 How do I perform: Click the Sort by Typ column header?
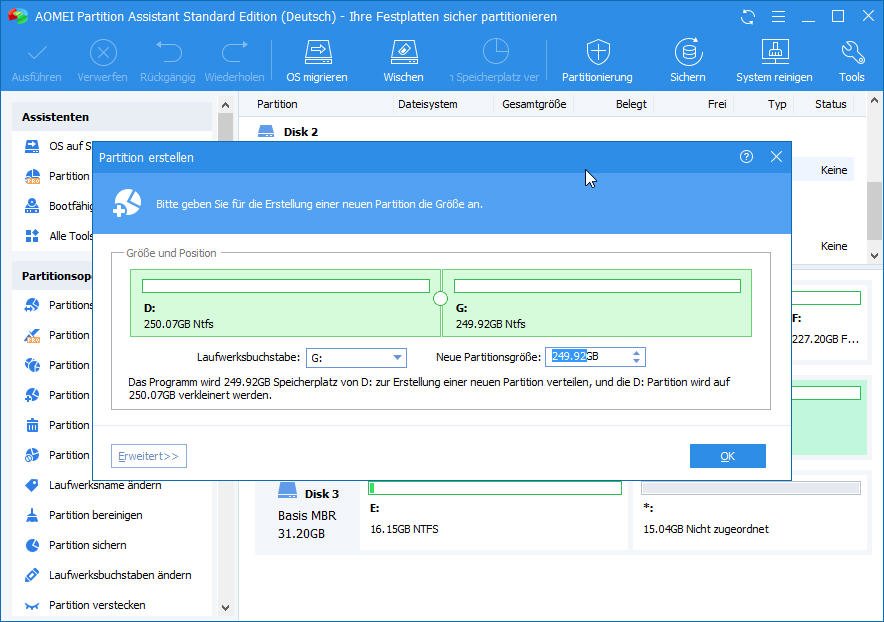777,104
